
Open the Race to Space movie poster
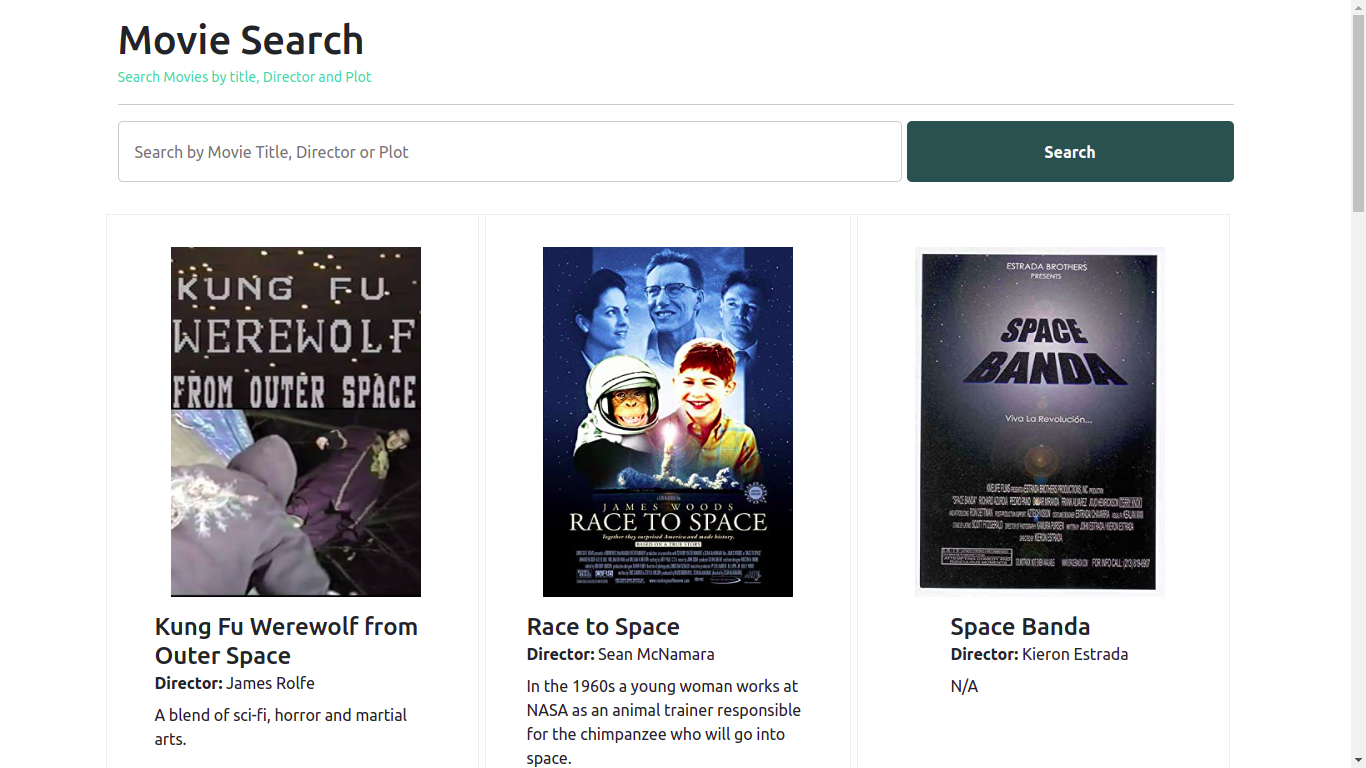tap(667, 421)
